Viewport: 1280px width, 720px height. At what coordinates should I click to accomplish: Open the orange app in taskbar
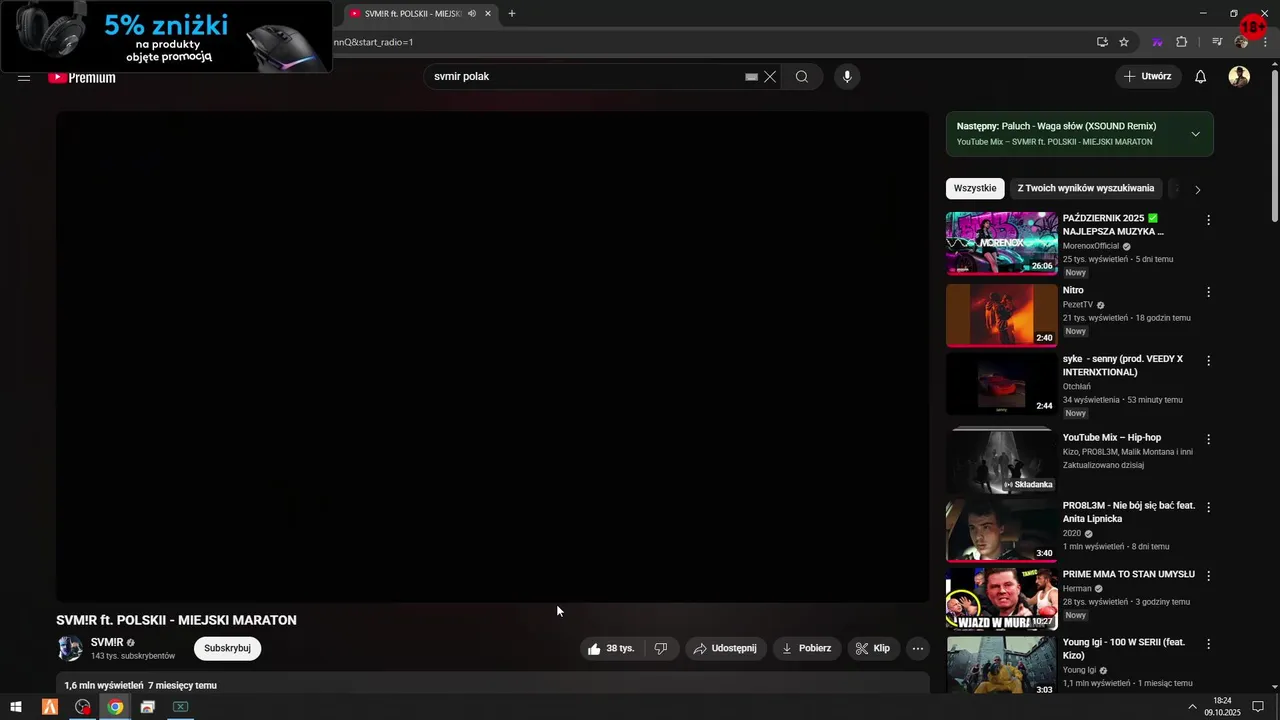pyautogui.click(x=49, y=707)
